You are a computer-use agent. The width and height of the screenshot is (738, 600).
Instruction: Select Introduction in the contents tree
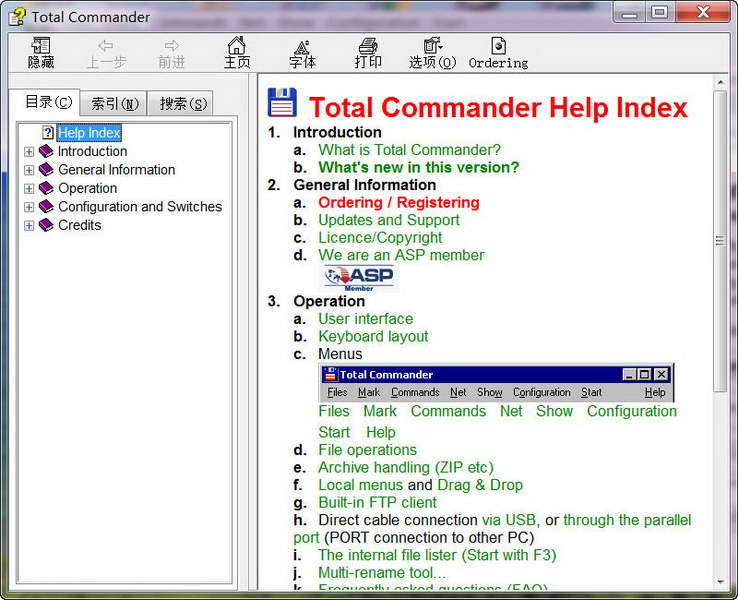92,151
